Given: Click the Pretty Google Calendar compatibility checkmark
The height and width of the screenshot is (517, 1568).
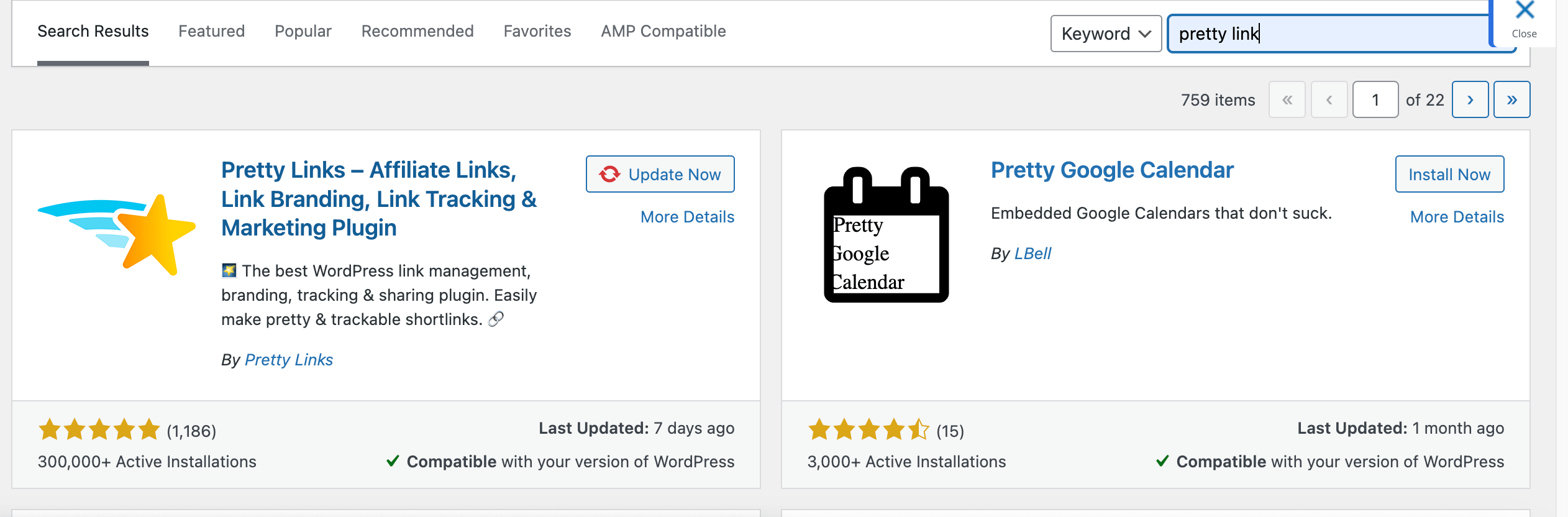Looking at the screenshot, I should [1162, 461].
